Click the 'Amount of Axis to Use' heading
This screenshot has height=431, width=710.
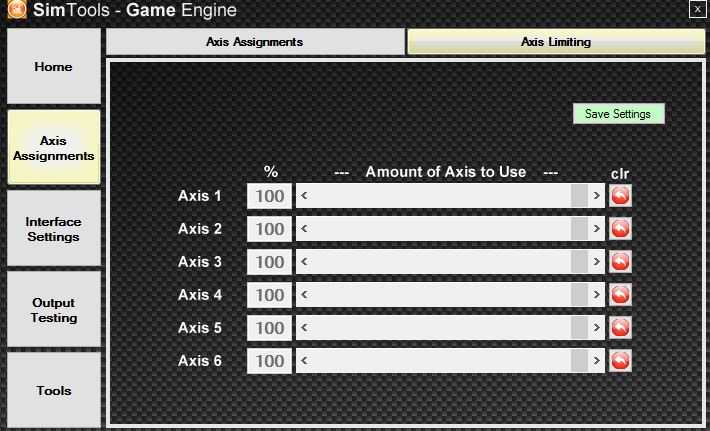[x=446, y=172]
